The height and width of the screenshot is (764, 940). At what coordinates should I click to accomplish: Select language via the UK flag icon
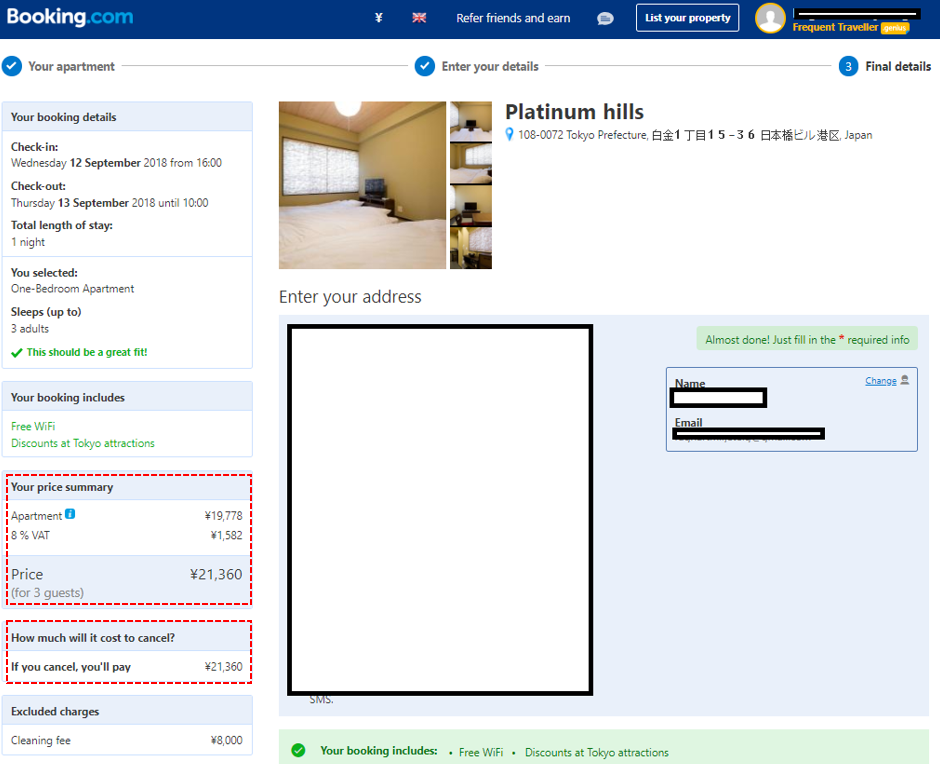[419, 17]
